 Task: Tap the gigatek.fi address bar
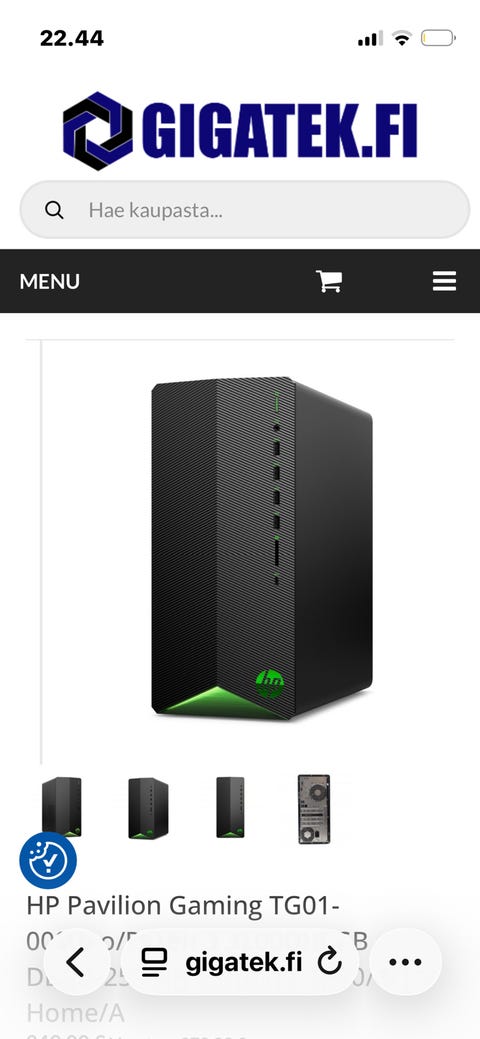pyautogui.click(x=243, y=962)
